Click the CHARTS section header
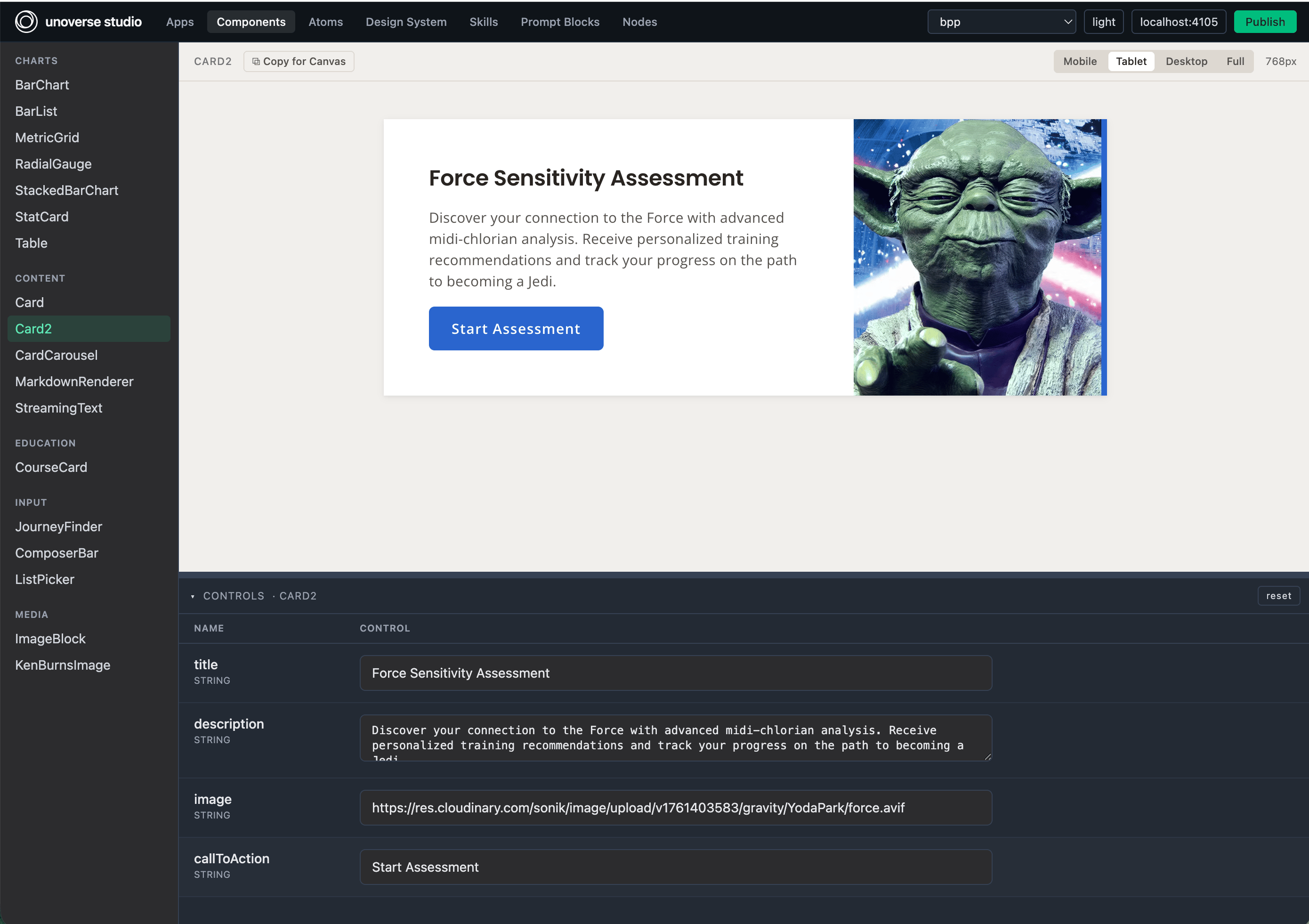 [x=36, y=61]
